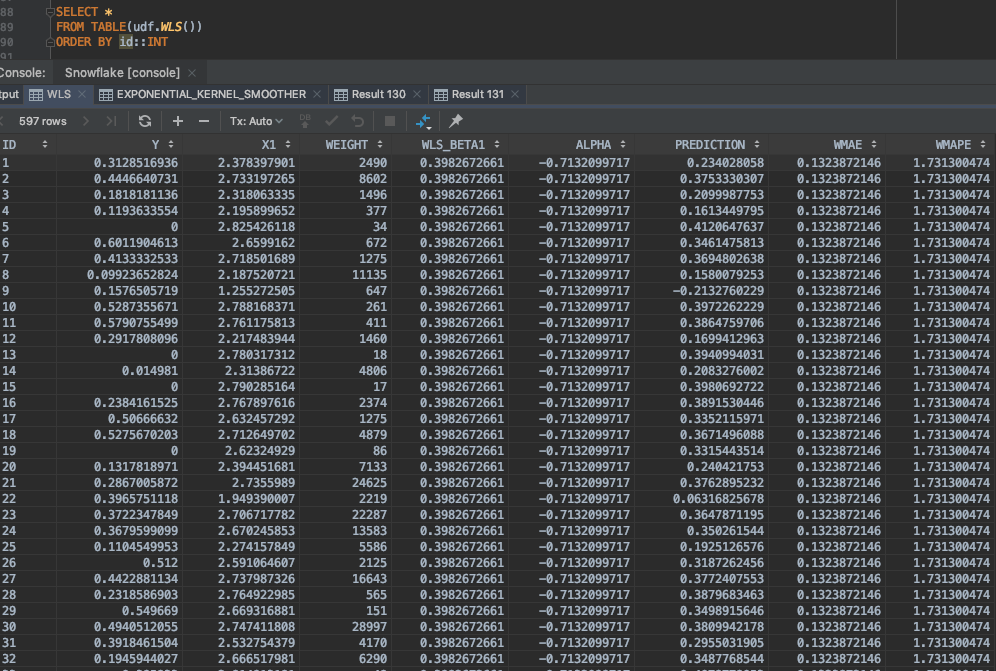Close the Snowflake [console] tab
The width and height of the screenshot is (996, 671).
point(192,73)
